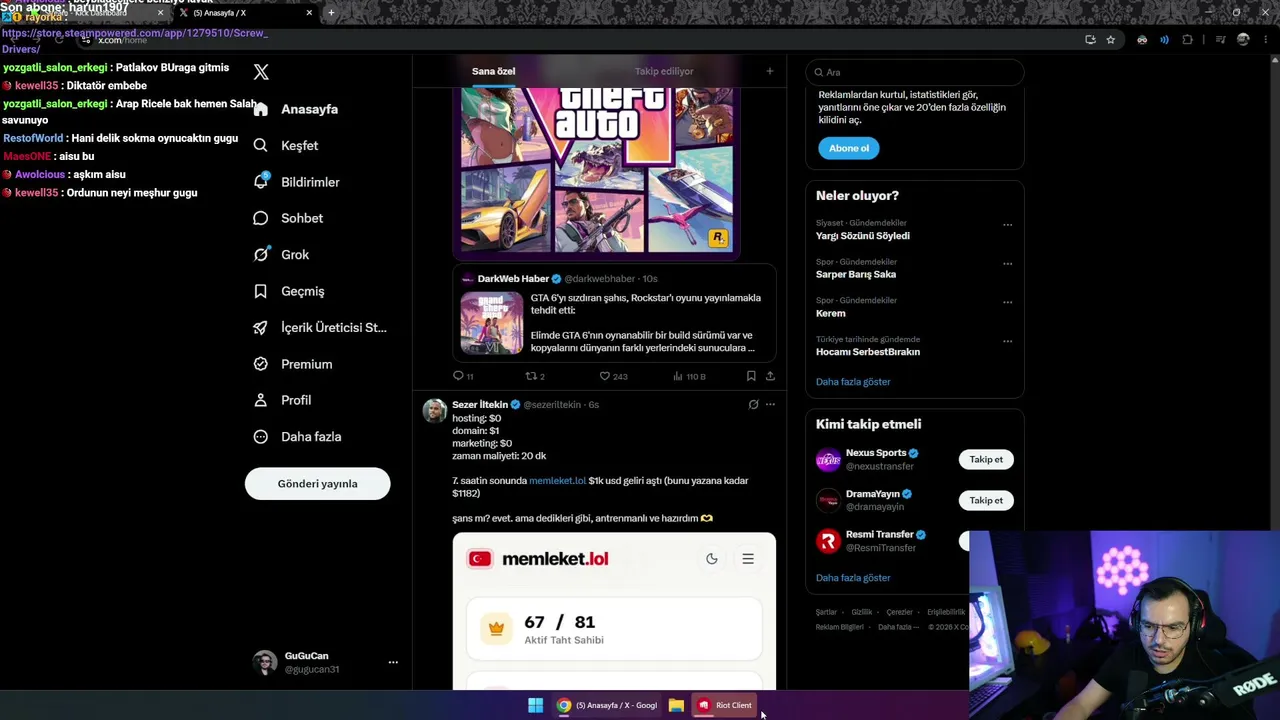Viewport: 1280px width, 720px height.
Task: Open the Gizlilik footer link
Action: tap(861, 612)
